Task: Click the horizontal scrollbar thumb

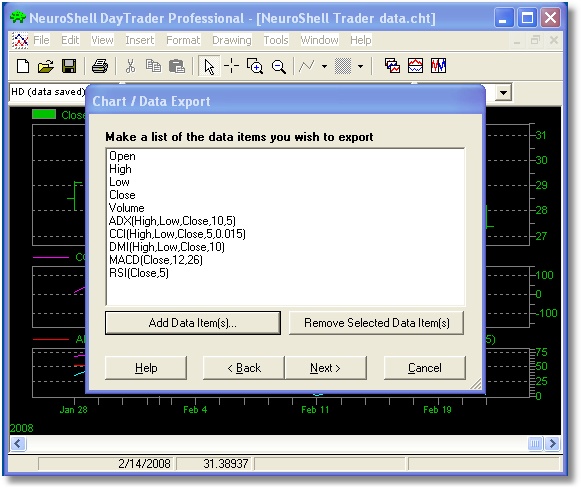Action: click(535, 443)
